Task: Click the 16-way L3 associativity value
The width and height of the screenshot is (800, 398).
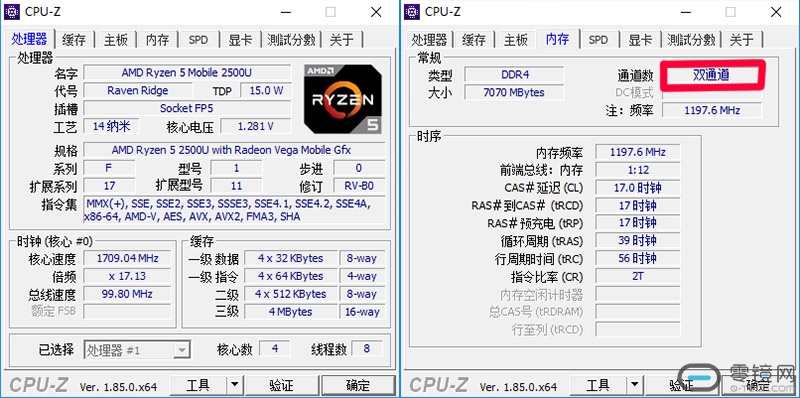Action: click(x=362, y=312)
